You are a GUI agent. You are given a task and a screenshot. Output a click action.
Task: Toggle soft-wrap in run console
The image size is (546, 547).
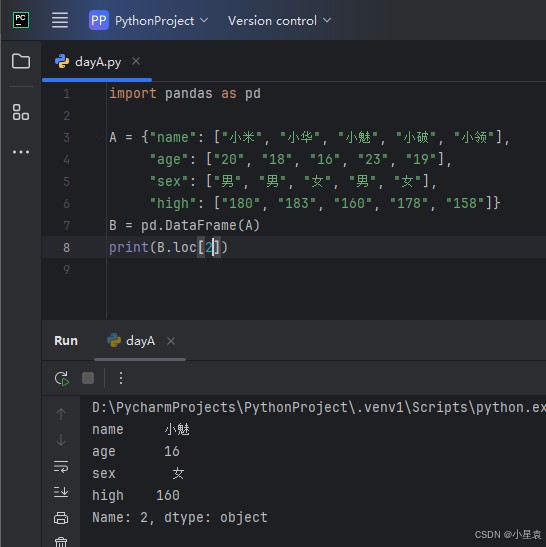[61, 466]
